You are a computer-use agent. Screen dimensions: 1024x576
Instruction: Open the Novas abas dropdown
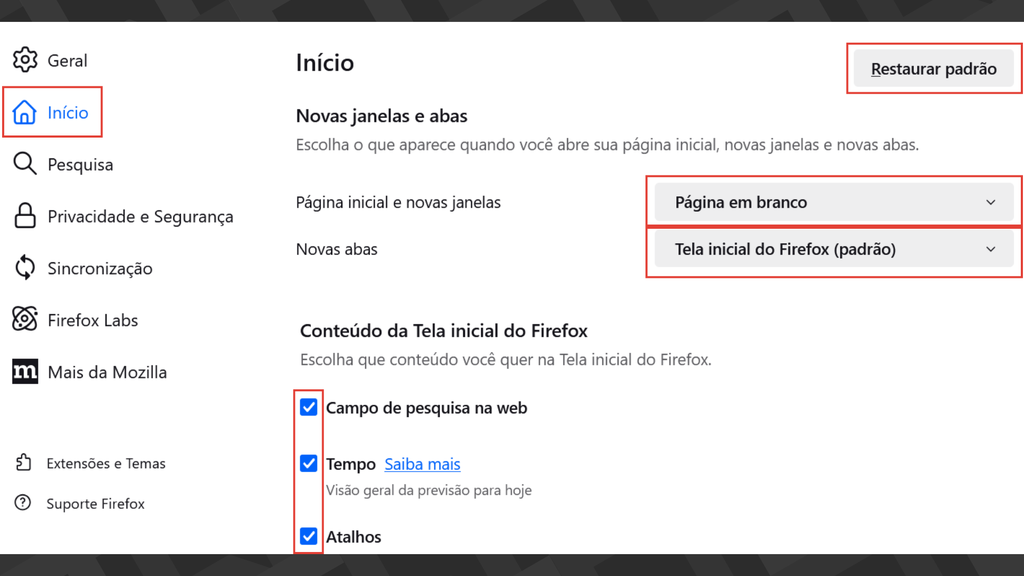833,249
